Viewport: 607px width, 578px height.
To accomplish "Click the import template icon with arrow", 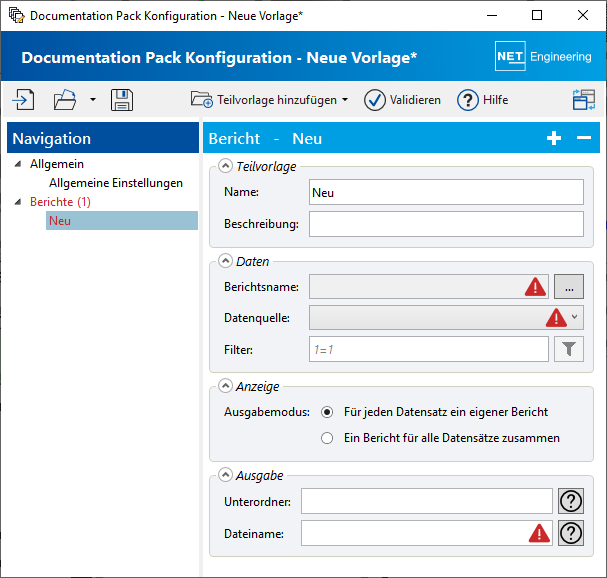I will click(x=23, y=100).
